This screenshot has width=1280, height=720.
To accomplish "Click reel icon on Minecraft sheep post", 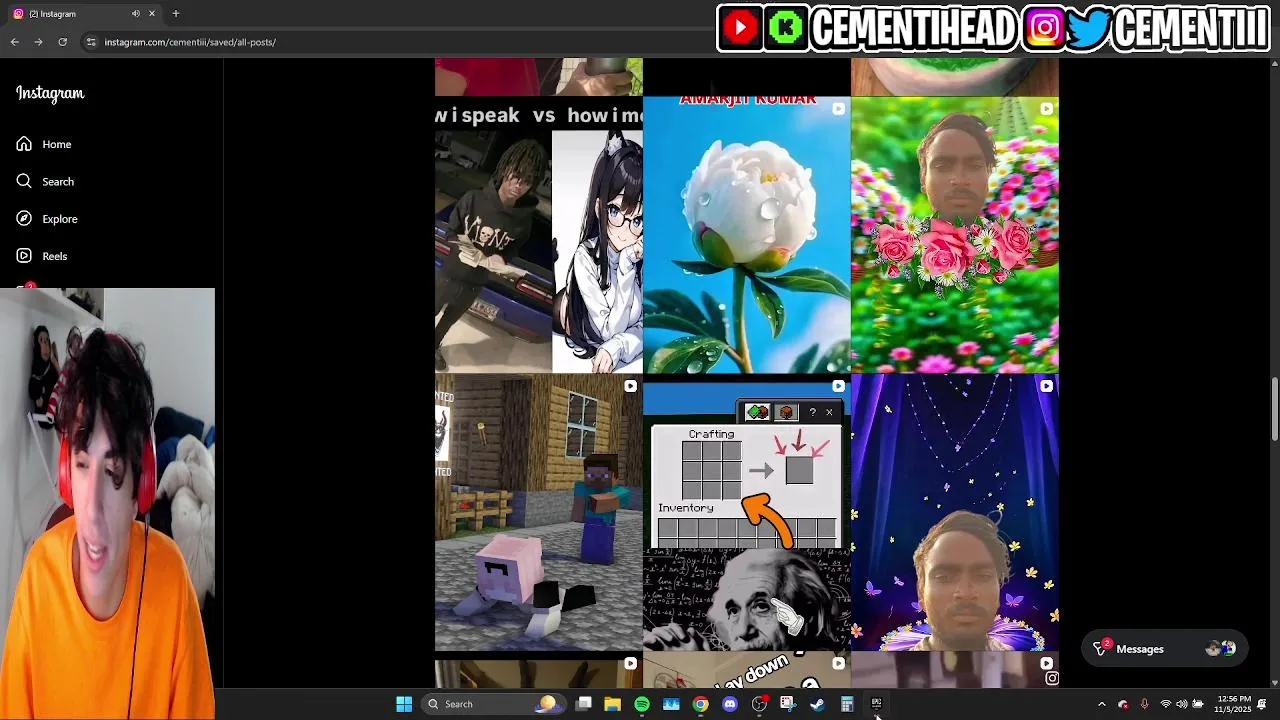I will point(630,387).
